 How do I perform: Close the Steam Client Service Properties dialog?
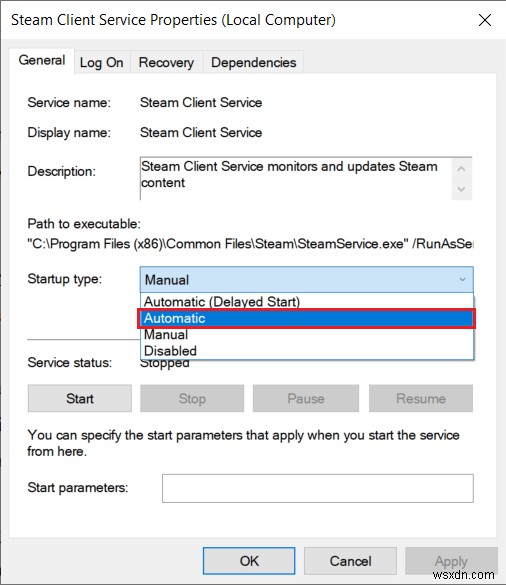[x=485, y=20]
